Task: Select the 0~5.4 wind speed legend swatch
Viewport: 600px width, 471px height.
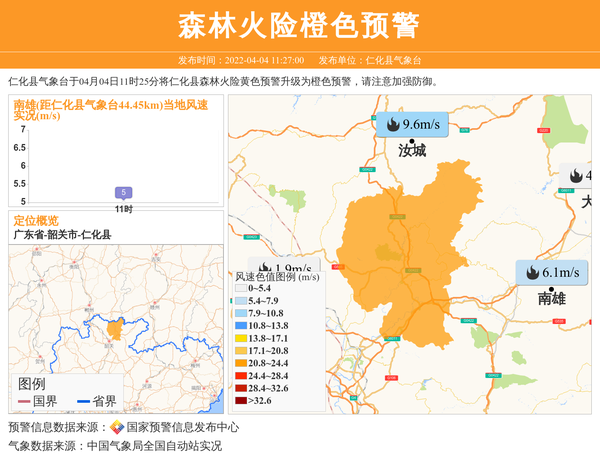Action: (x=241, y=288)
